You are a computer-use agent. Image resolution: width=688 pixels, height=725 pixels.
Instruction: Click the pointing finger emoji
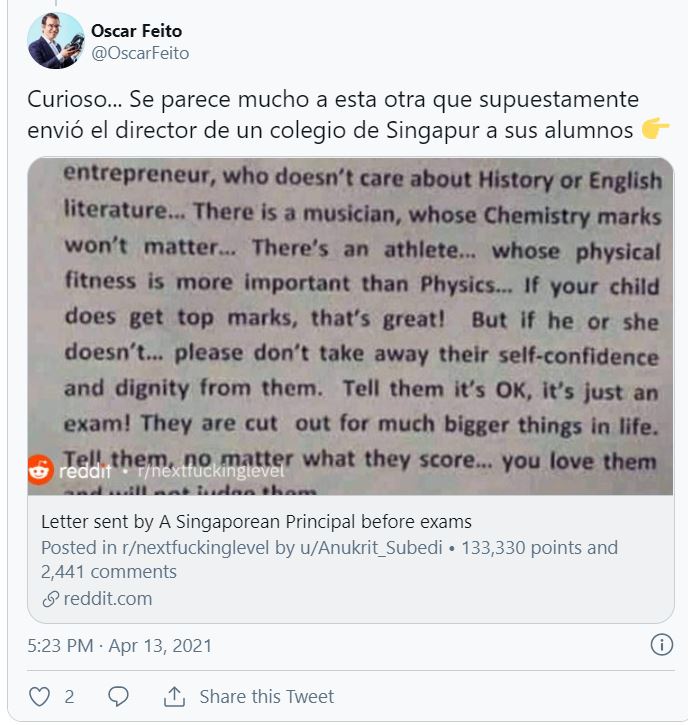click(x=655, y=129)
